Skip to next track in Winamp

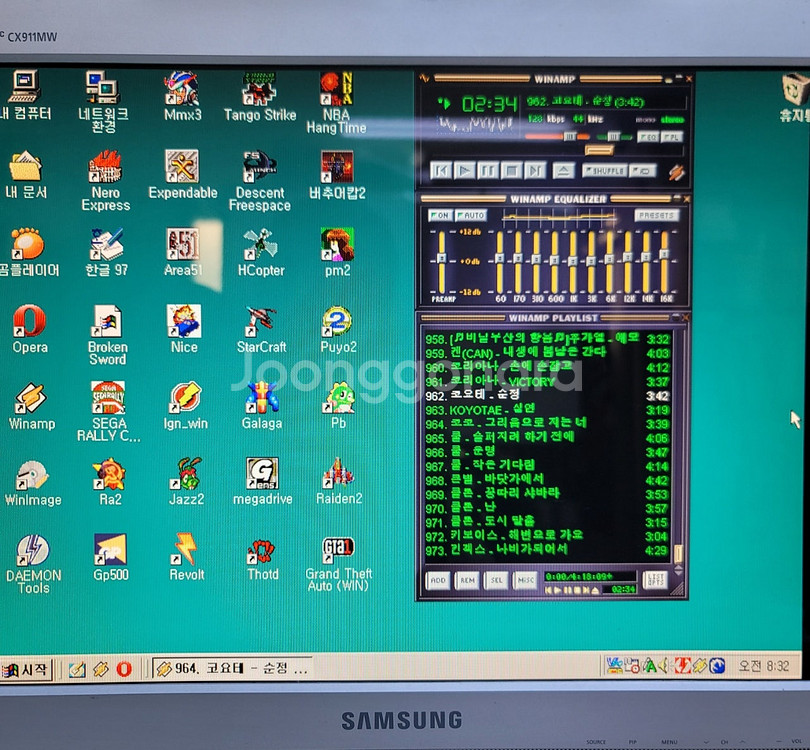click(535, 170)
